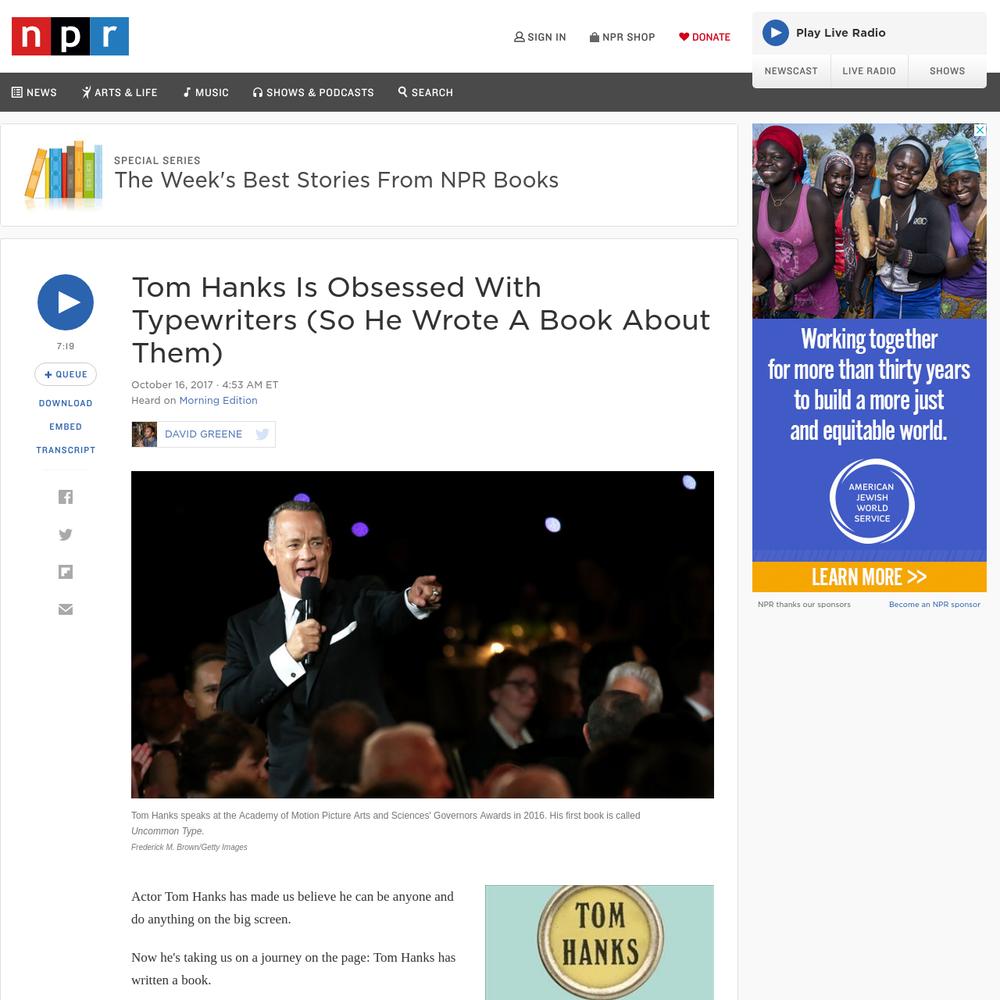Share article on Flipboard icon

pyautogui.click(x=66, y=571)
